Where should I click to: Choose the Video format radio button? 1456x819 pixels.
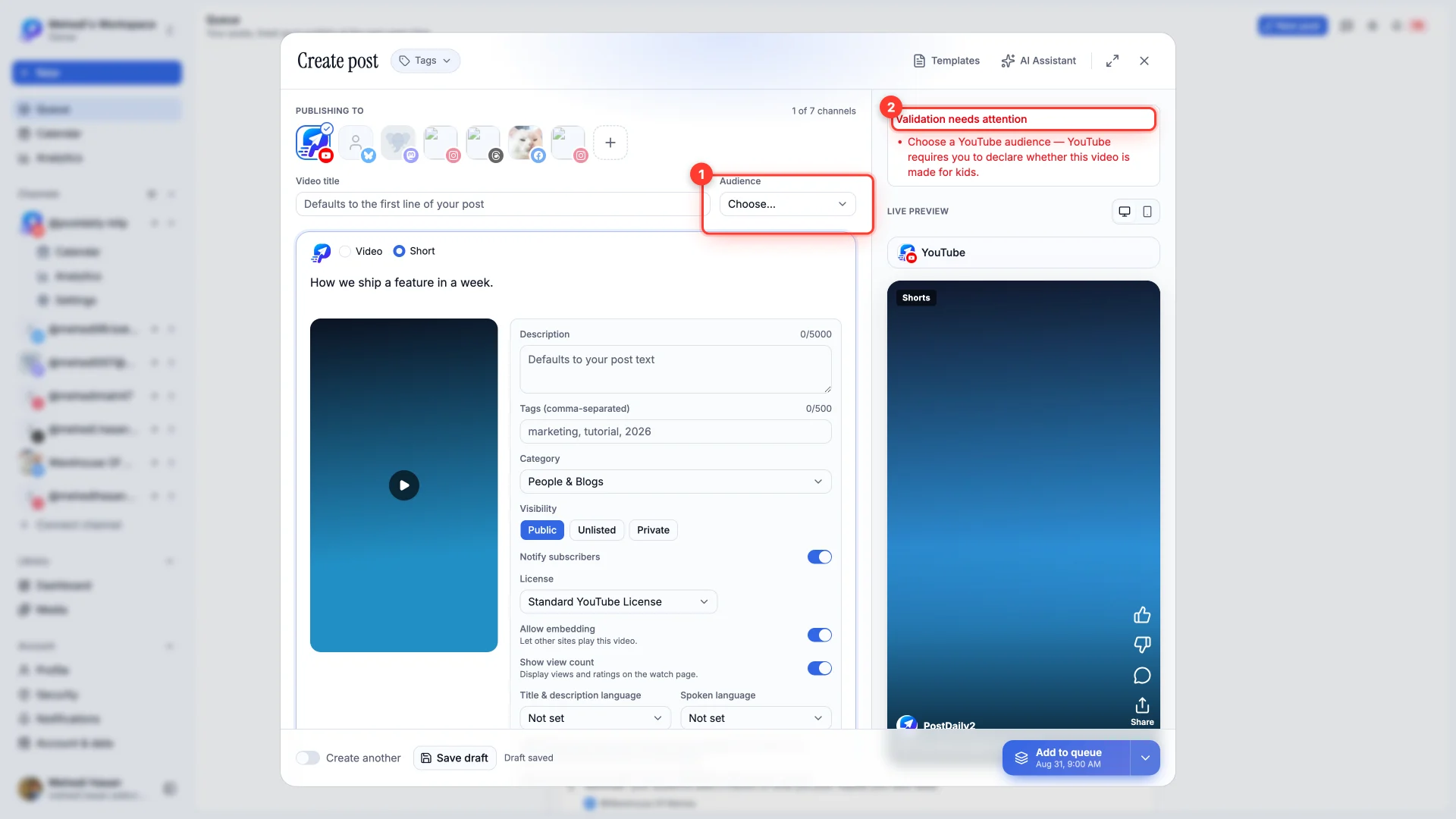click(x=345, y=251)
